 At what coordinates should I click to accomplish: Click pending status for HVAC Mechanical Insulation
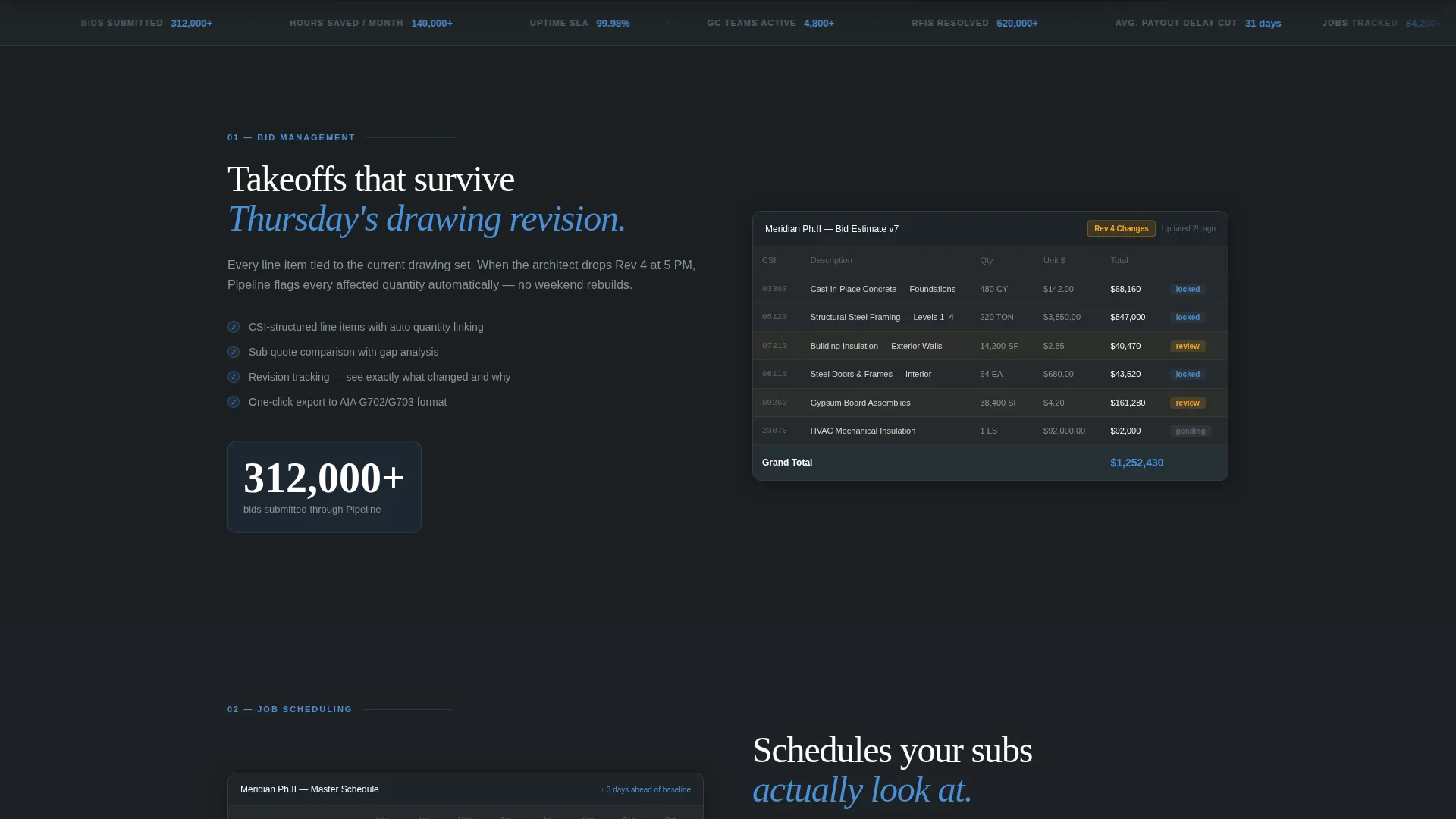click(x=1190, y=431)
